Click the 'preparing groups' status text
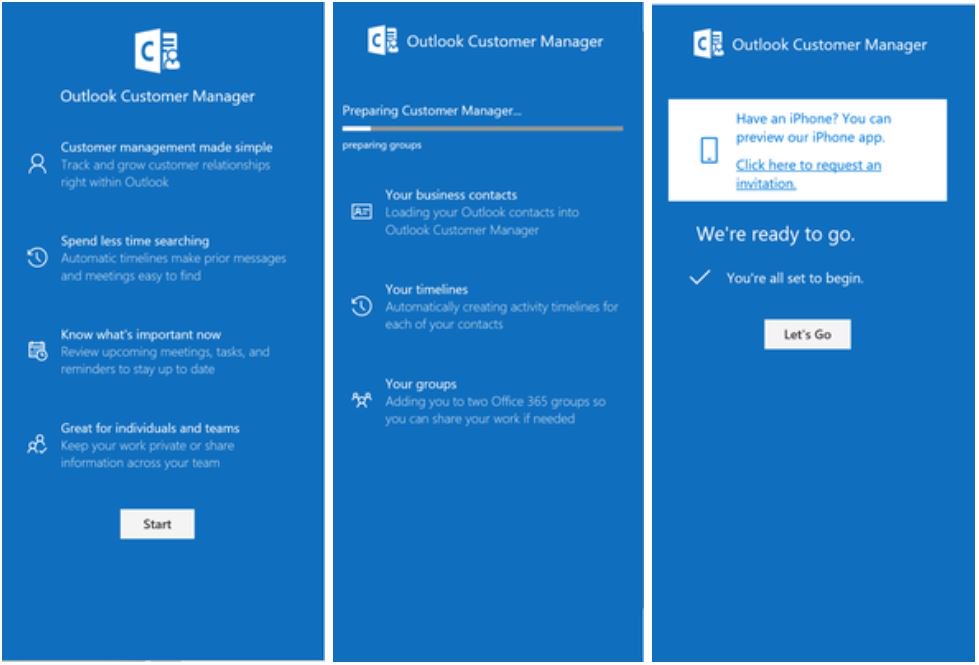979x665 pixels. (381, 145)
